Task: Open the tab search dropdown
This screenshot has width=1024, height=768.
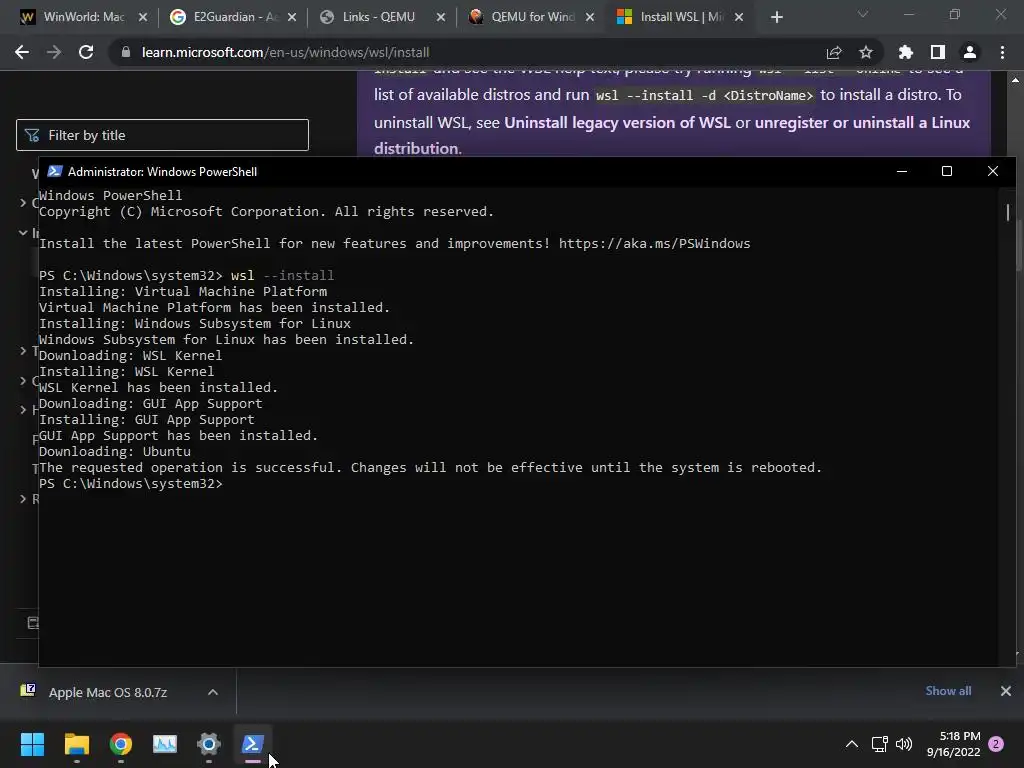Action: coord(863,14)
